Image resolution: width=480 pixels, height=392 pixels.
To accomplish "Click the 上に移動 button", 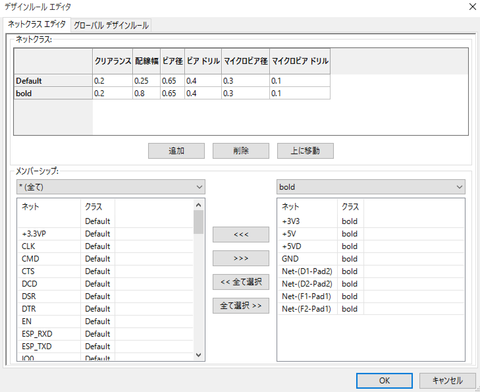I will 305,151.
